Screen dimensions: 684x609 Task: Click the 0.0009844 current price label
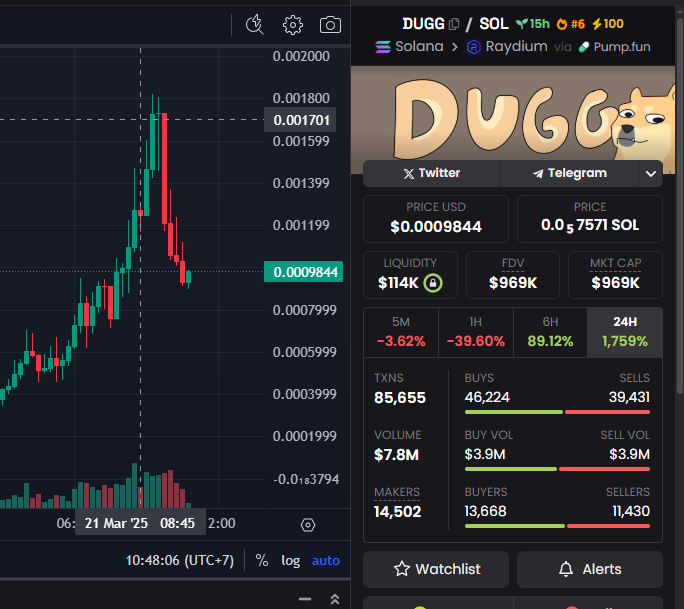pos(304,272)
